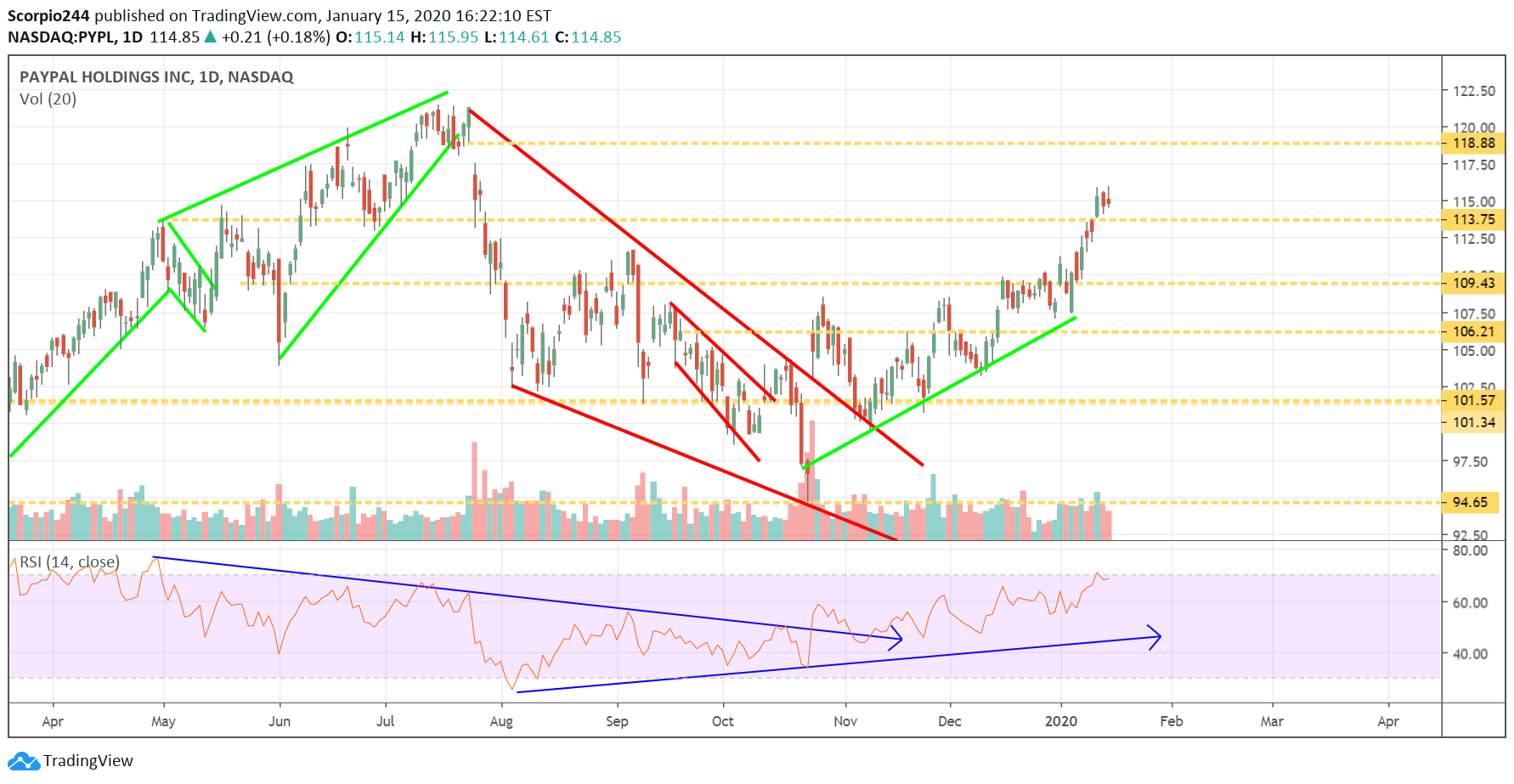Image resolution: width=1514 pixels, height=784 pixels.
Task: Select the 118.88 price level label
Action: pos(1473,144)
